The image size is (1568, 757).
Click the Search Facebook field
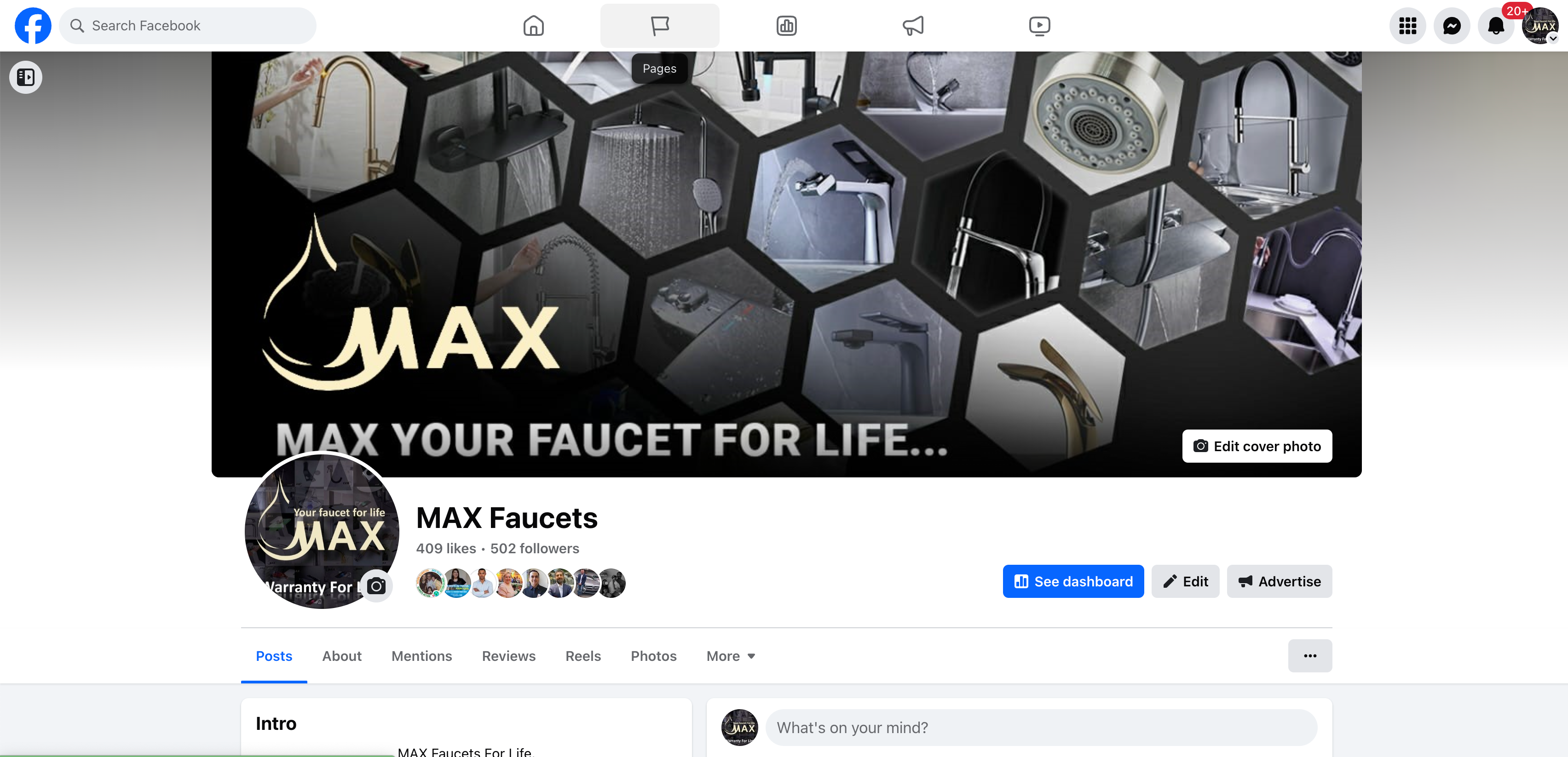tap(187, 26)
